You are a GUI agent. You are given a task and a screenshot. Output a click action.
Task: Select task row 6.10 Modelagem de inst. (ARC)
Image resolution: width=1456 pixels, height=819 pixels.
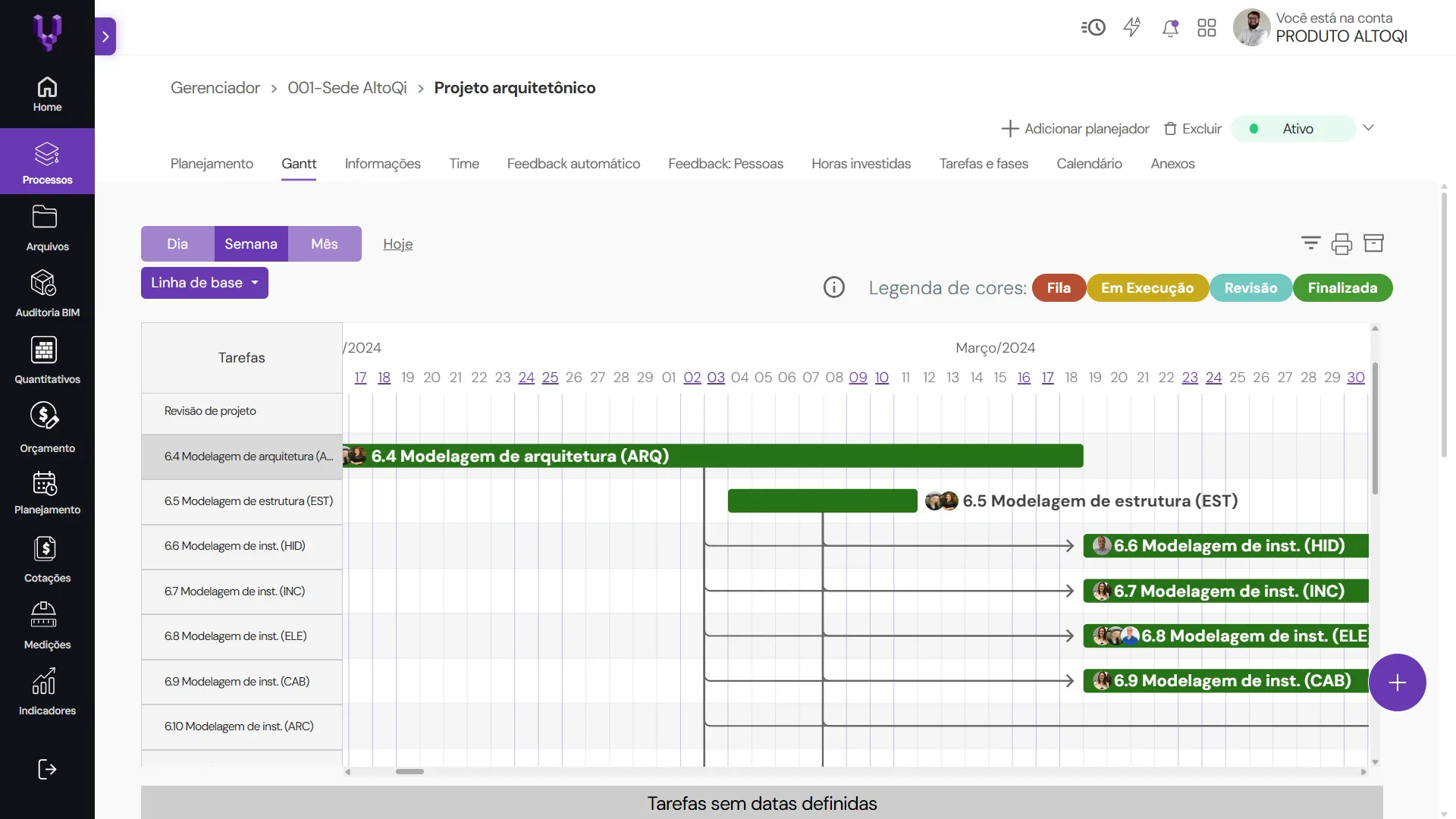click(242, 726)
